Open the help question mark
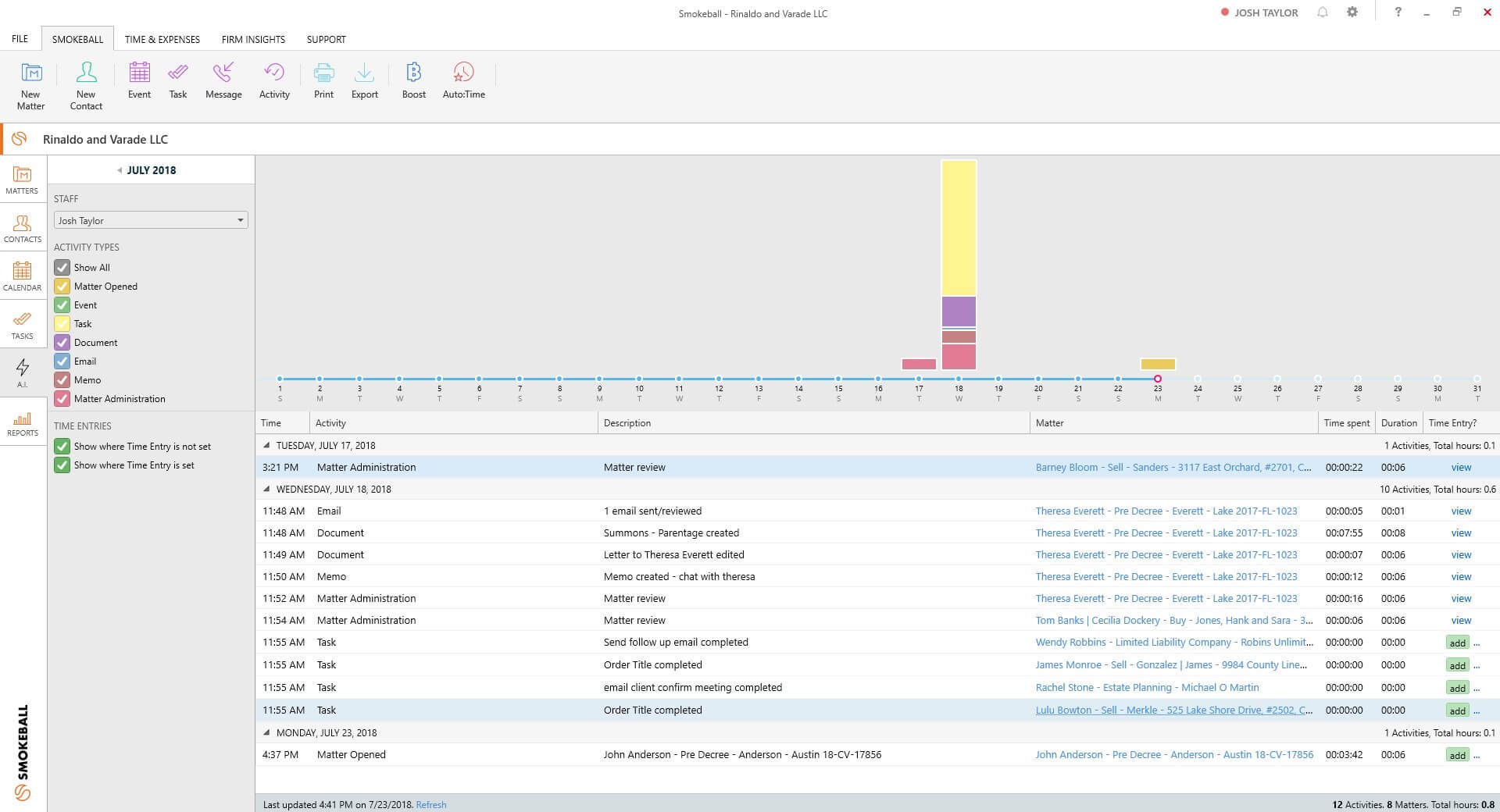1500x812 pixels. coord(1398,12)
